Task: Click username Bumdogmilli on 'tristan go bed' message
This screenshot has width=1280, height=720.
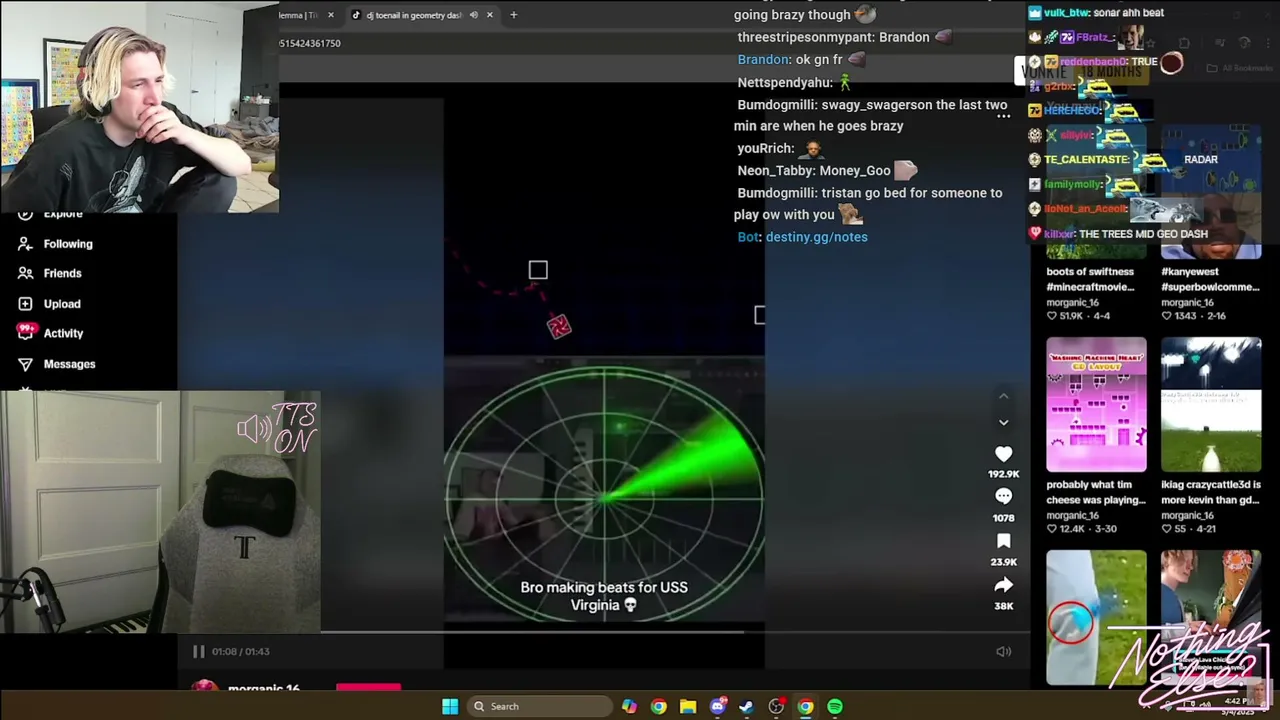Action: click(775, 193)
